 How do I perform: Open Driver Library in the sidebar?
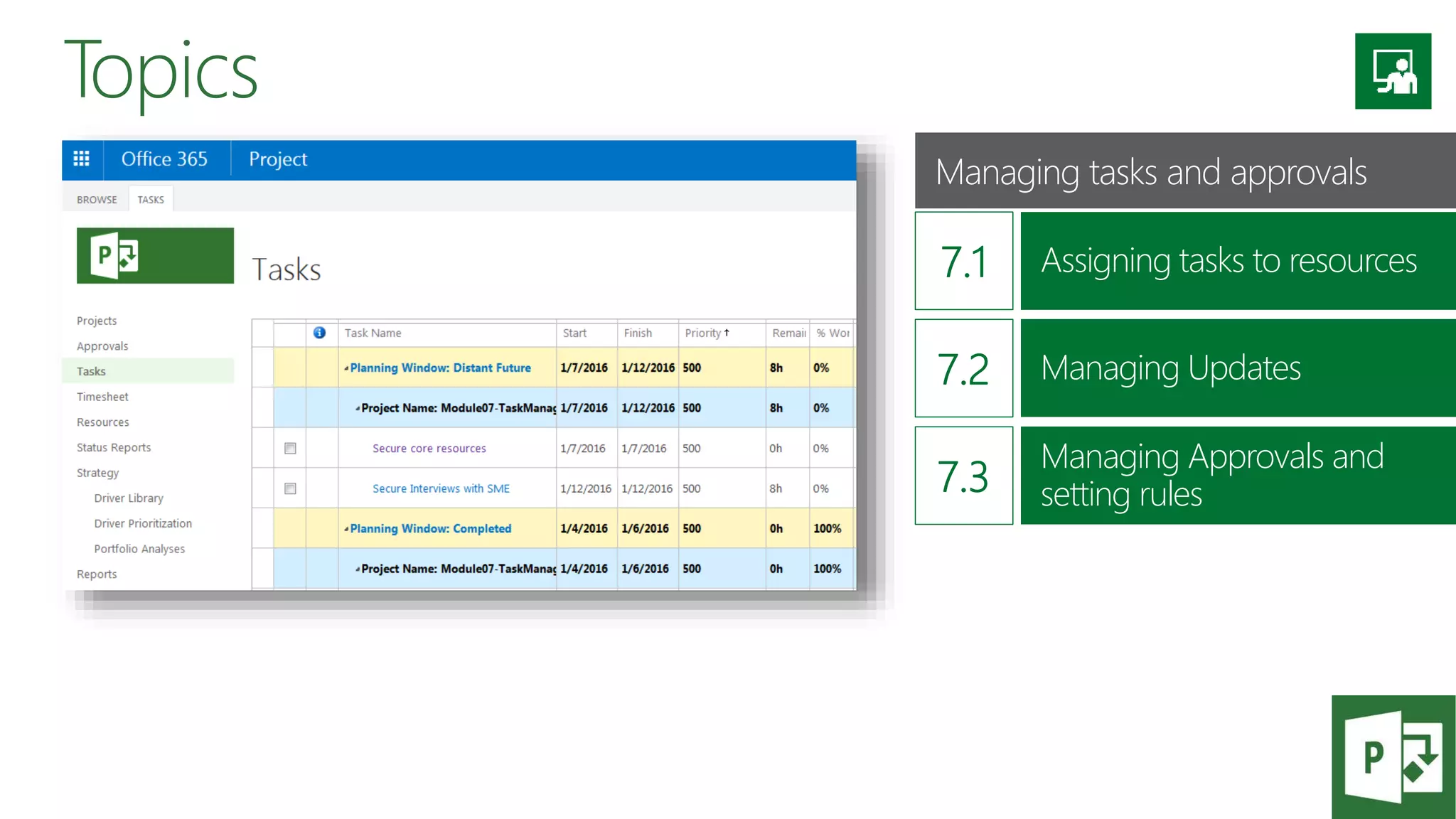(129, 498)
